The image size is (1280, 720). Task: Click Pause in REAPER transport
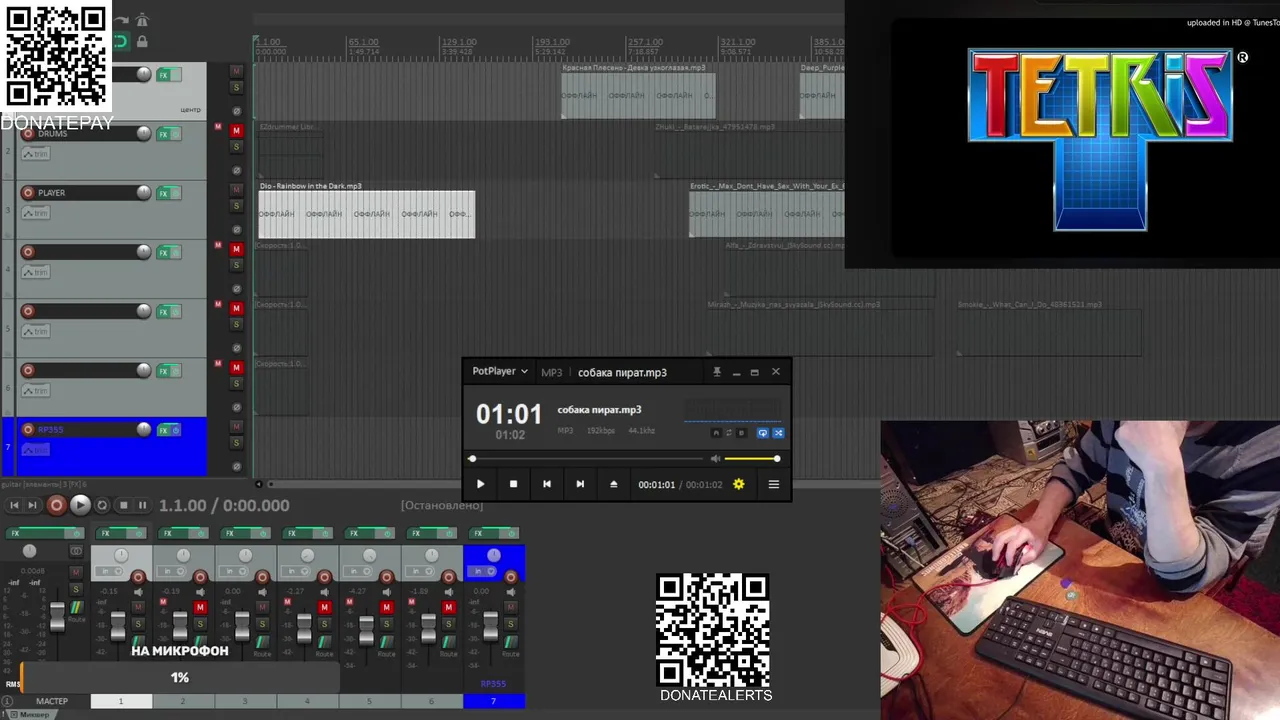142,505
